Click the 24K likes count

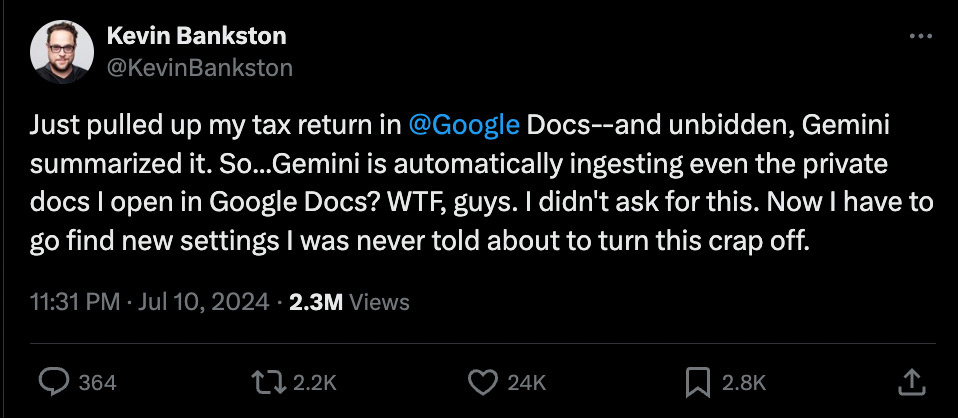tap(526, 382)
